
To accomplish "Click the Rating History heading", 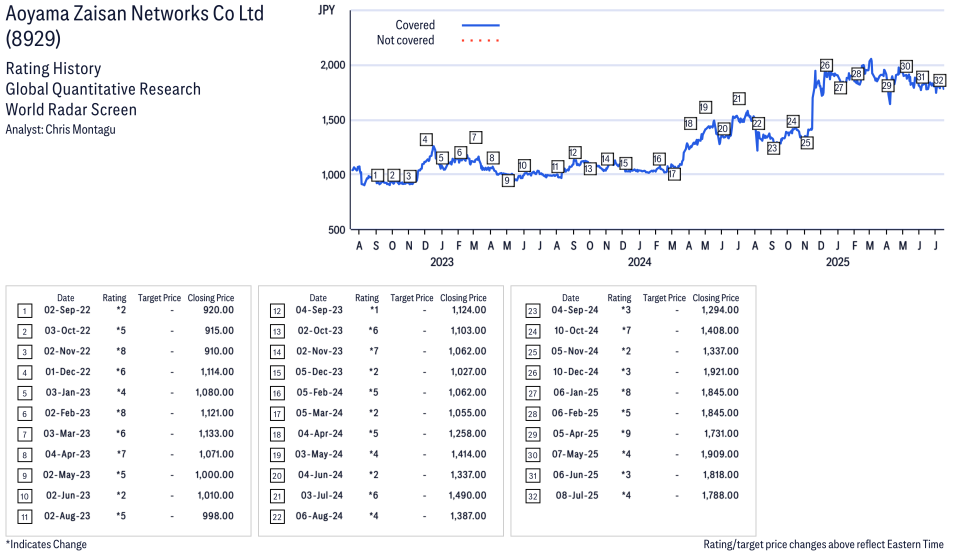I will coord(53,68).
